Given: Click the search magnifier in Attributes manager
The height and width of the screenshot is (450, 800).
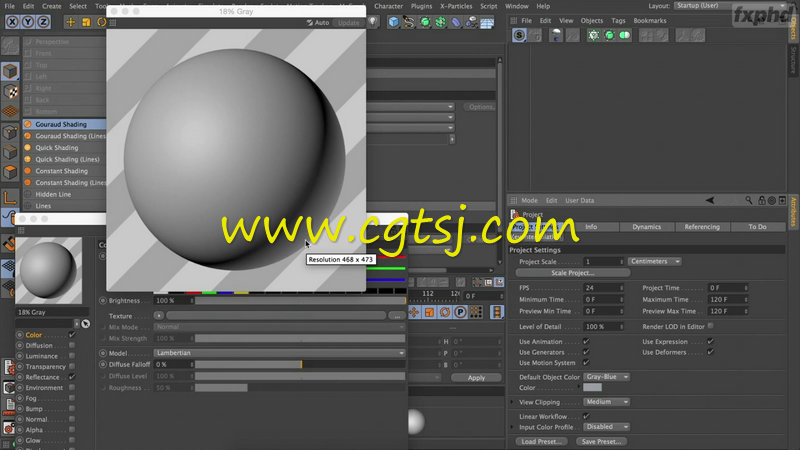Looking at the screenshot, I should [748, 201].
